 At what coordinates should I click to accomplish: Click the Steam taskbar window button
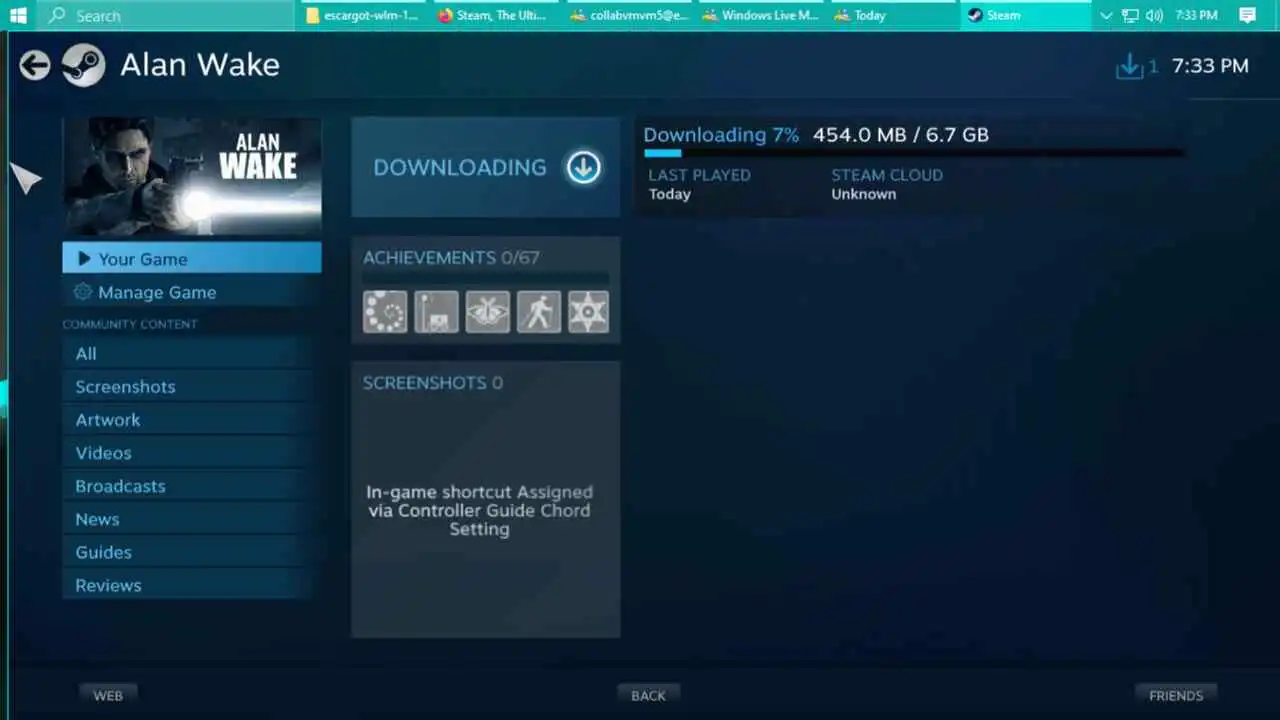[x=1026, y=15]
